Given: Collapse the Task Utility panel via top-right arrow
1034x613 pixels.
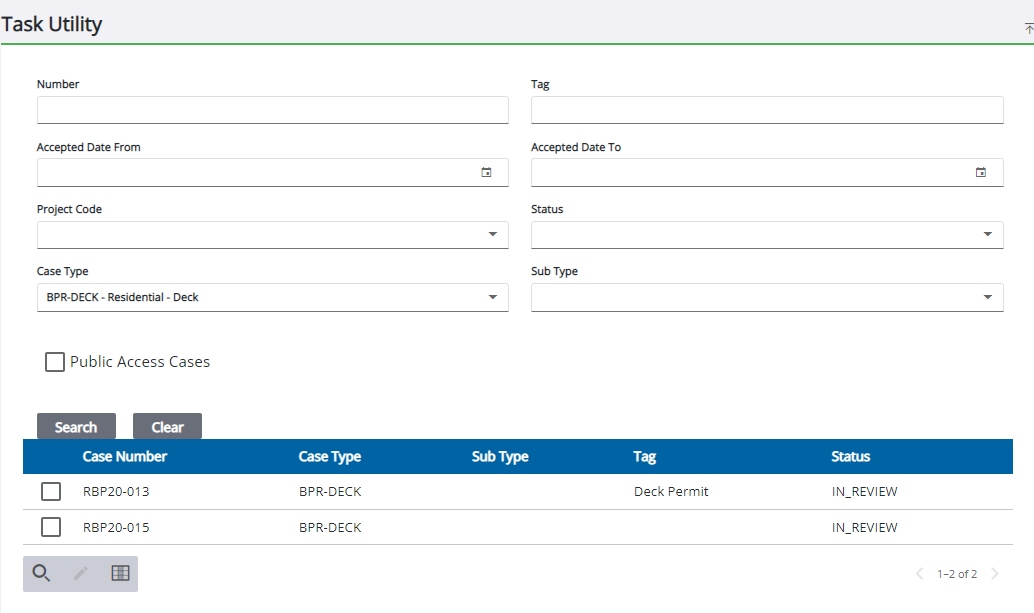Looking at the screenshot, I should 1028,28.
